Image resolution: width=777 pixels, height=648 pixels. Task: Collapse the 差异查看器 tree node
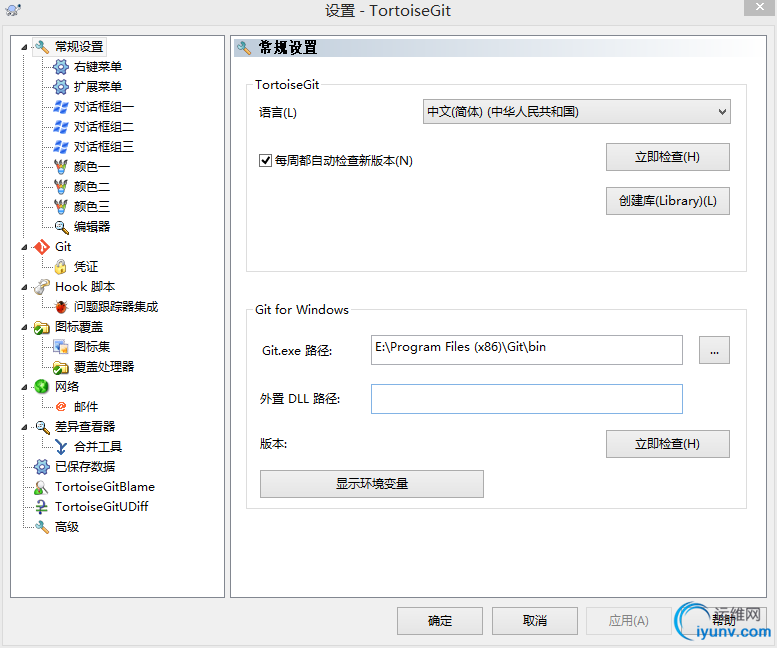(x=24, y=427)
